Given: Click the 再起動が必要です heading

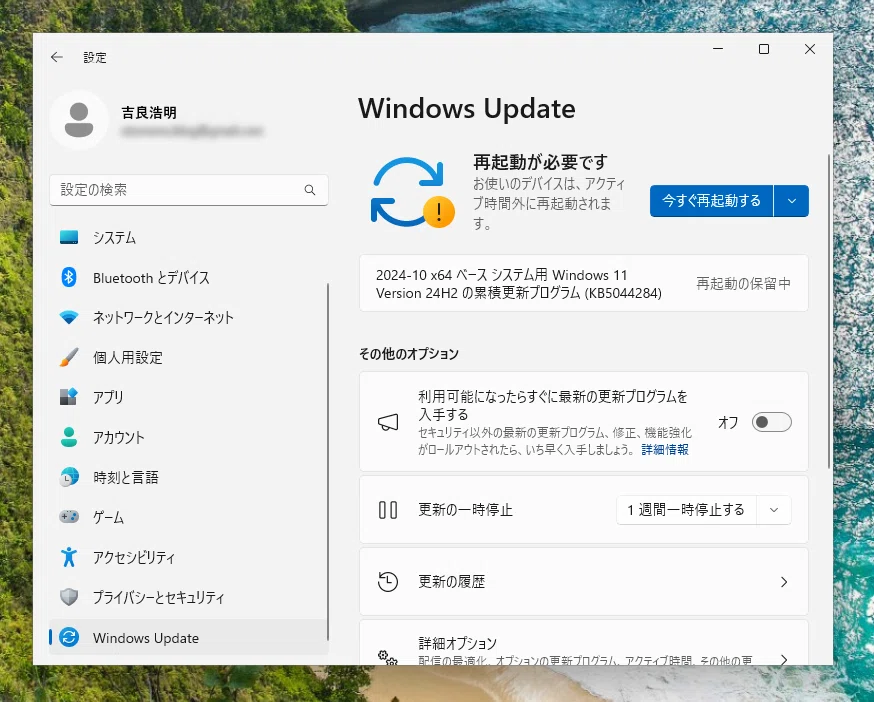Looking at the screenshot, I should pyautogui.click(x=540, y=162).
